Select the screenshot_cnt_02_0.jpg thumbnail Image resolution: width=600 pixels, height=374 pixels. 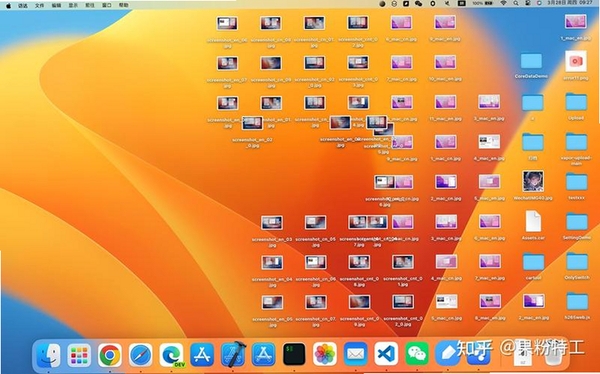point(403,302)
